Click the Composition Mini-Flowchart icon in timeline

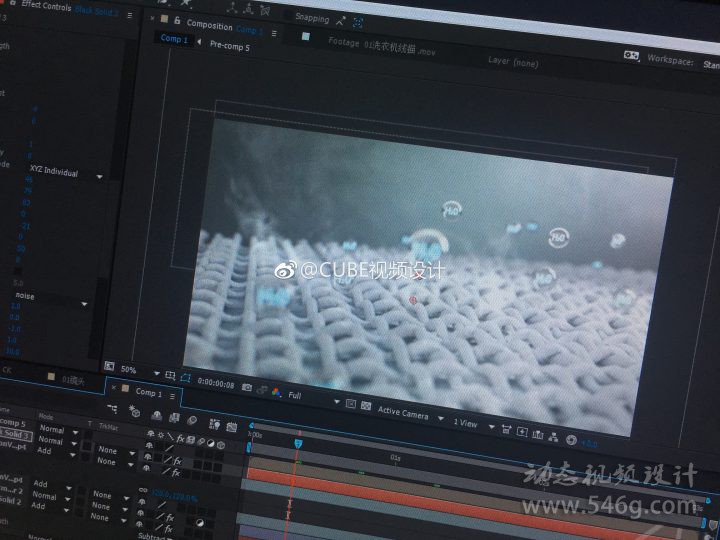point(112,408)
